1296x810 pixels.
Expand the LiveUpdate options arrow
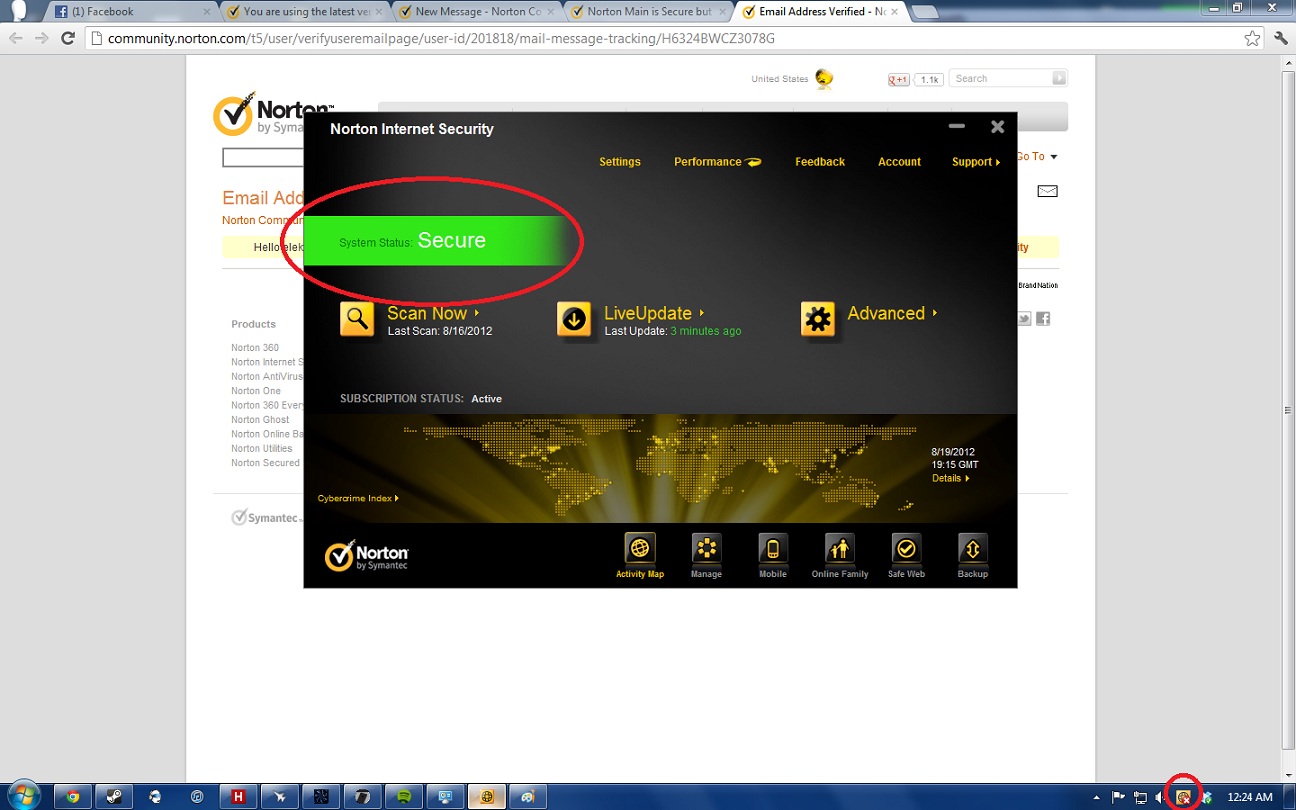pyautogui.click(x=702, y=313)
